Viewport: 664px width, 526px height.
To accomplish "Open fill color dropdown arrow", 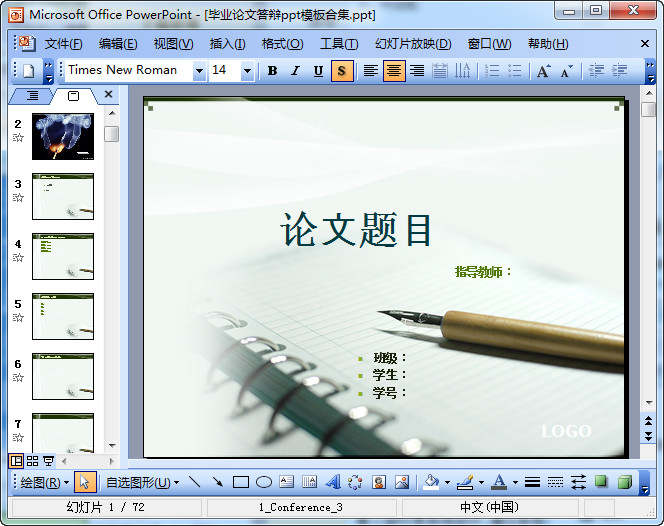I will pos(447,482).
